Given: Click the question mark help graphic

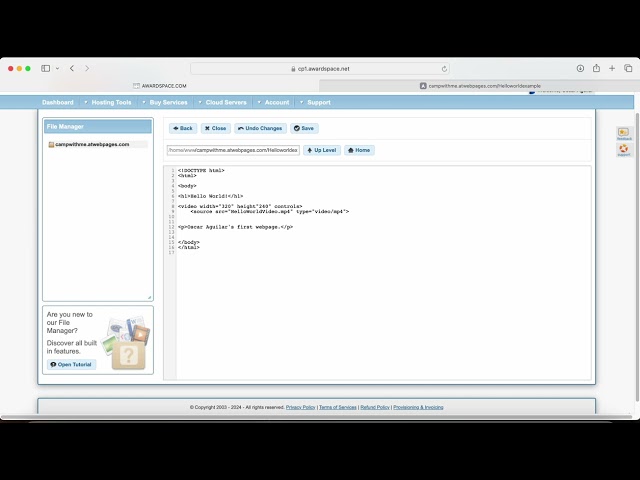Looking at the screenshot, I should tap(128, 356).
